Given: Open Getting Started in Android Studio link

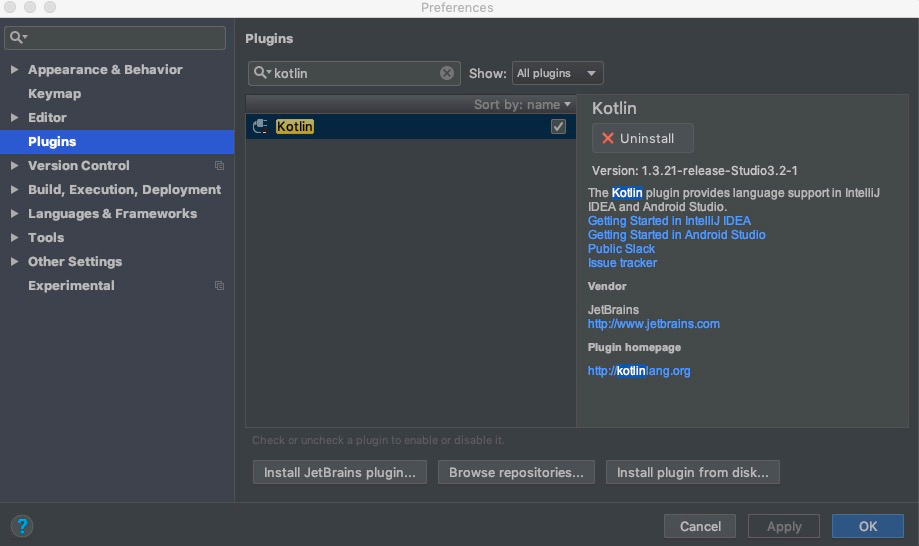Looking at the screenshot, I should pyautogui.click(x=676, y=235).
